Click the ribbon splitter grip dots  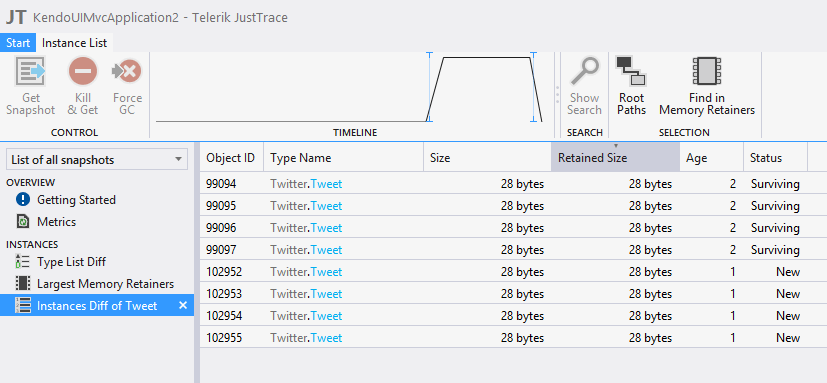[x=557, y=94]
